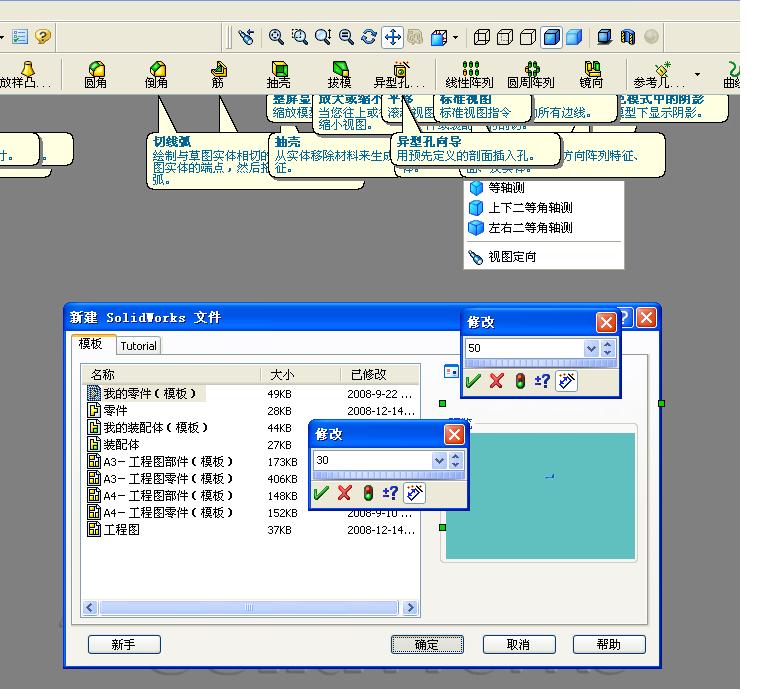The height and width of the screenshot is (694, 760).
Task: Click the value field showing 50
Action: (524, 348)
